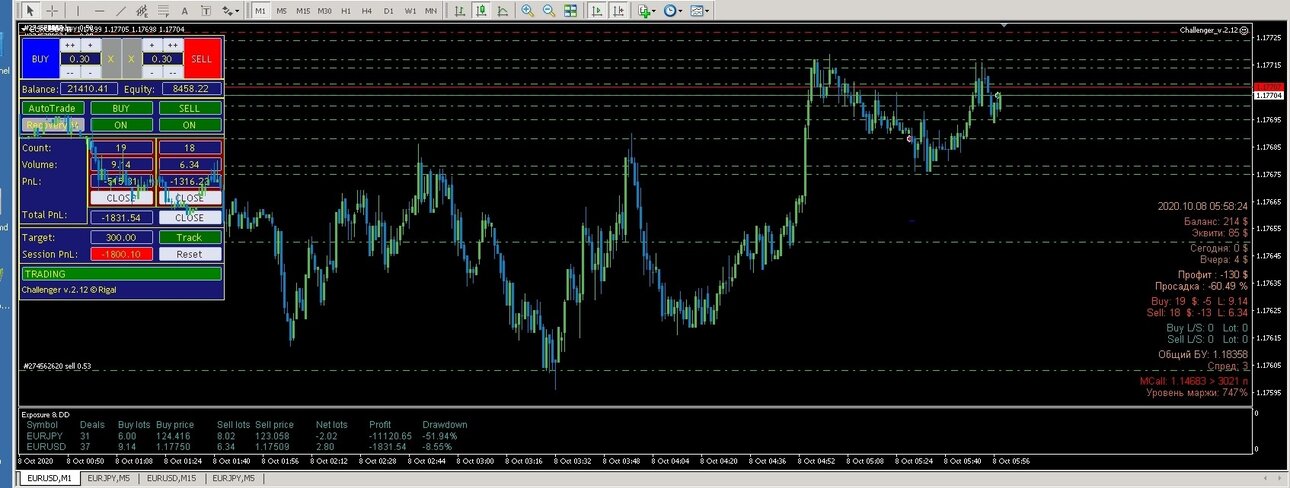Display chart as line chart
Screen dimensions: 1290x488
pos(501,10)
